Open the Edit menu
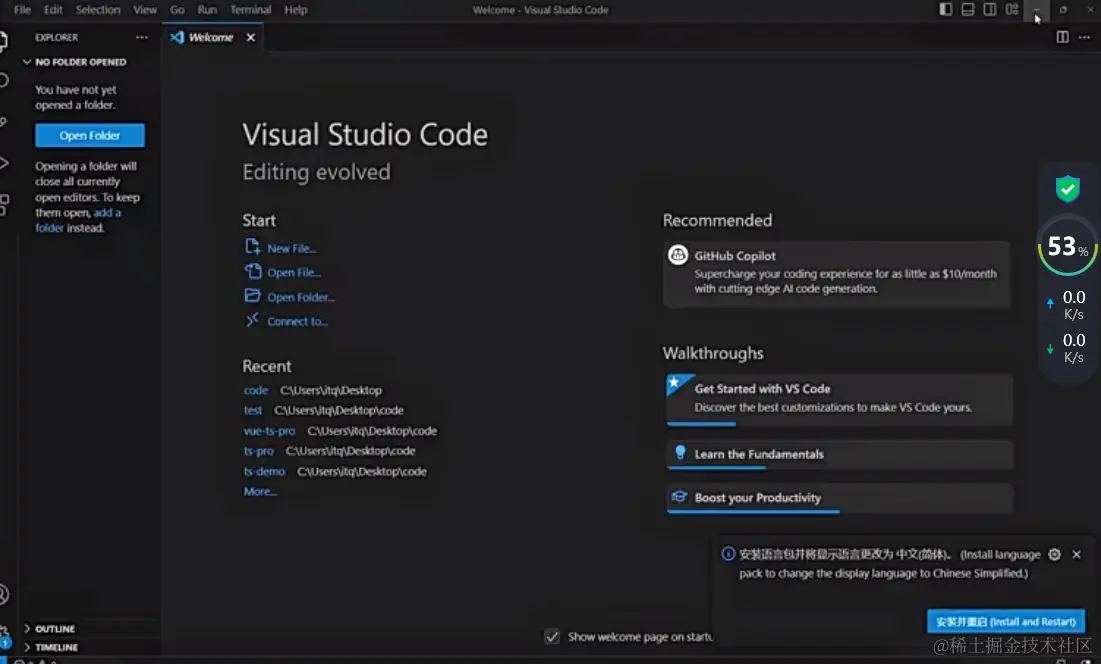 53,10
